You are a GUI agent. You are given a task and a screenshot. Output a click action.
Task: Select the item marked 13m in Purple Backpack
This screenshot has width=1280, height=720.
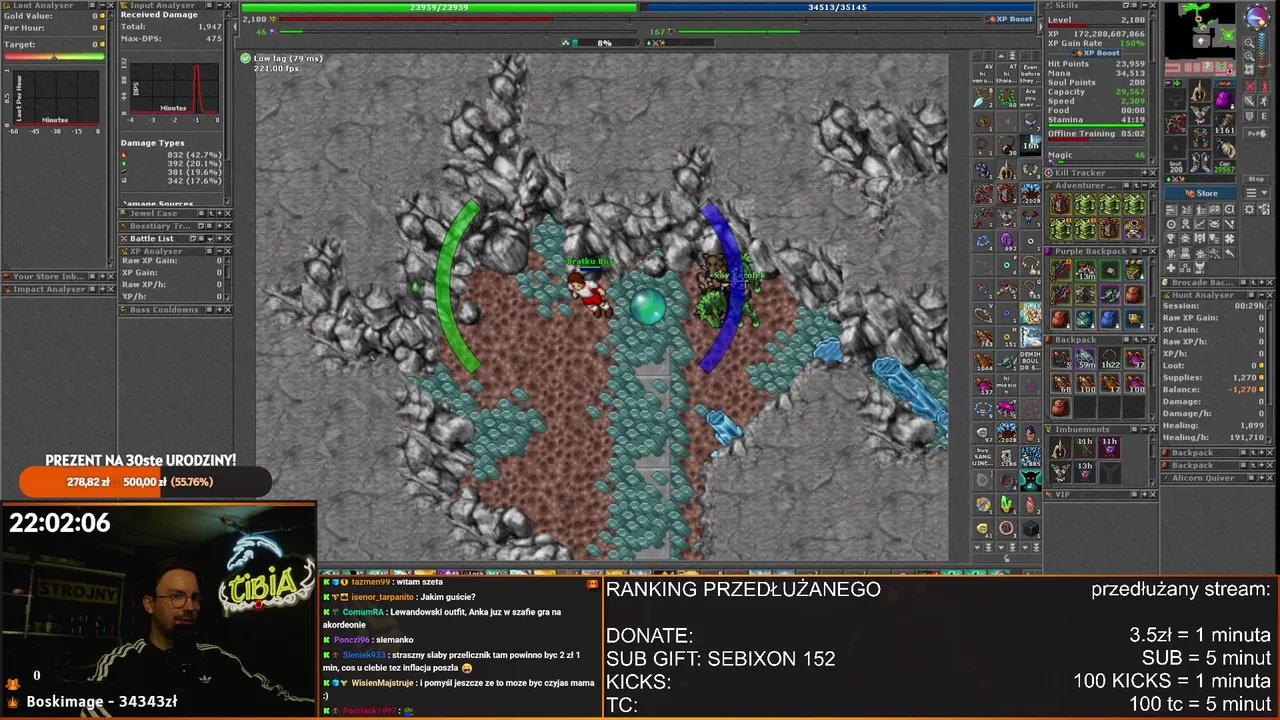click(1085, 270)
